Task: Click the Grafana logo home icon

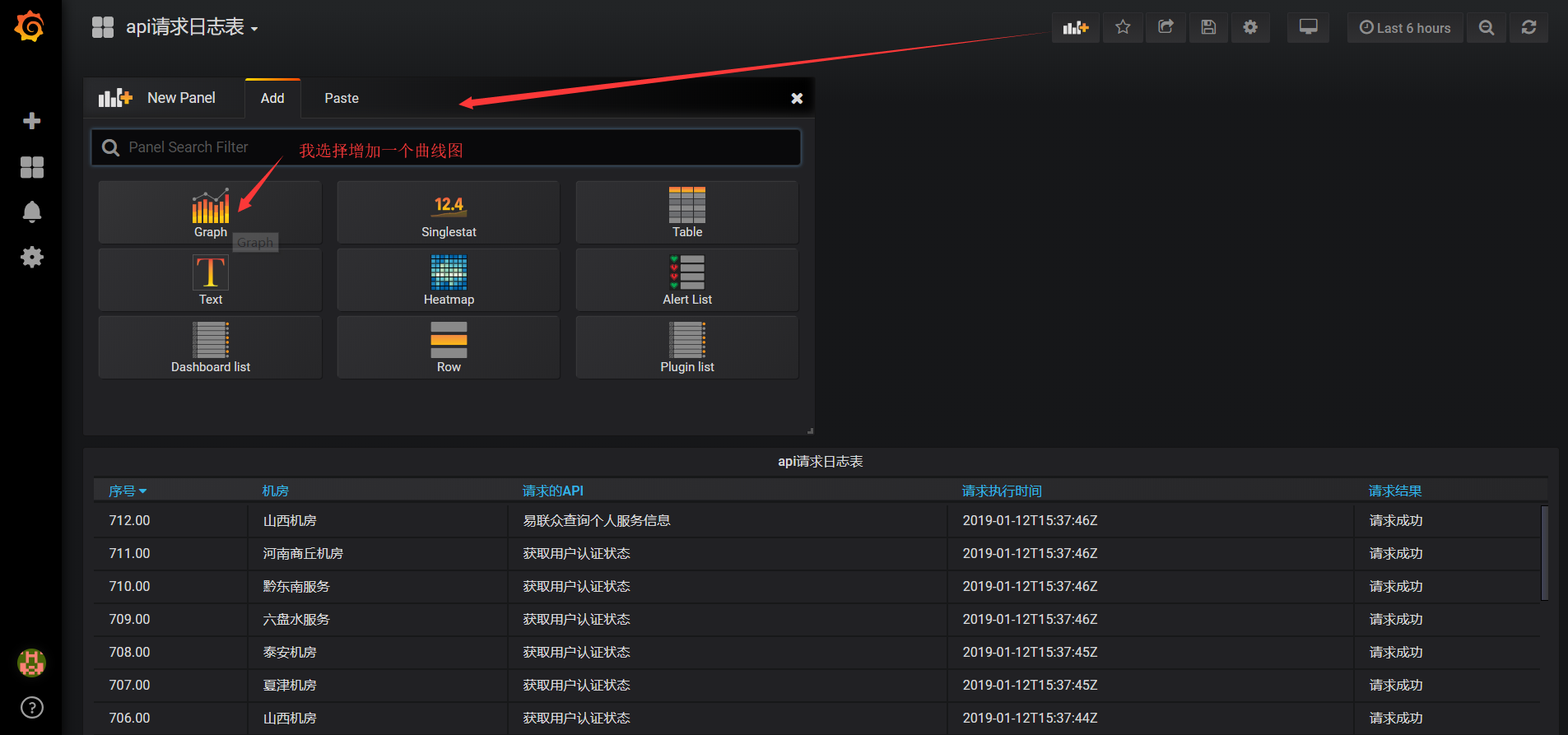Action: point(30,27)
